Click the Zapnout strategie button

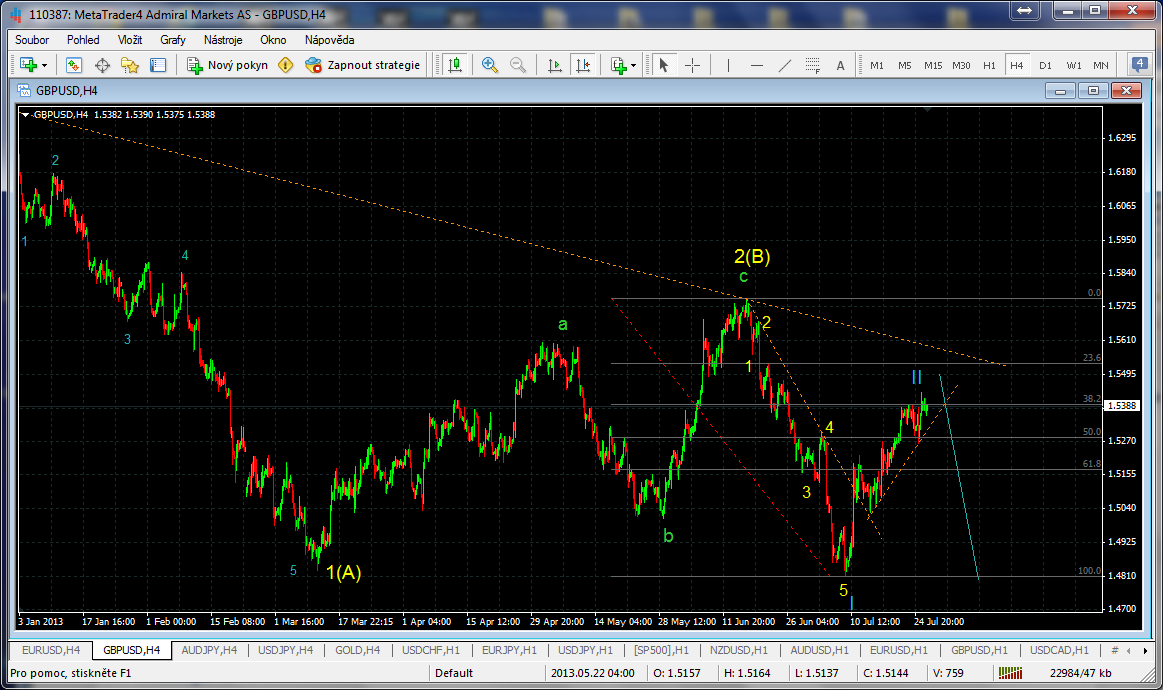[x=362, y=65]
